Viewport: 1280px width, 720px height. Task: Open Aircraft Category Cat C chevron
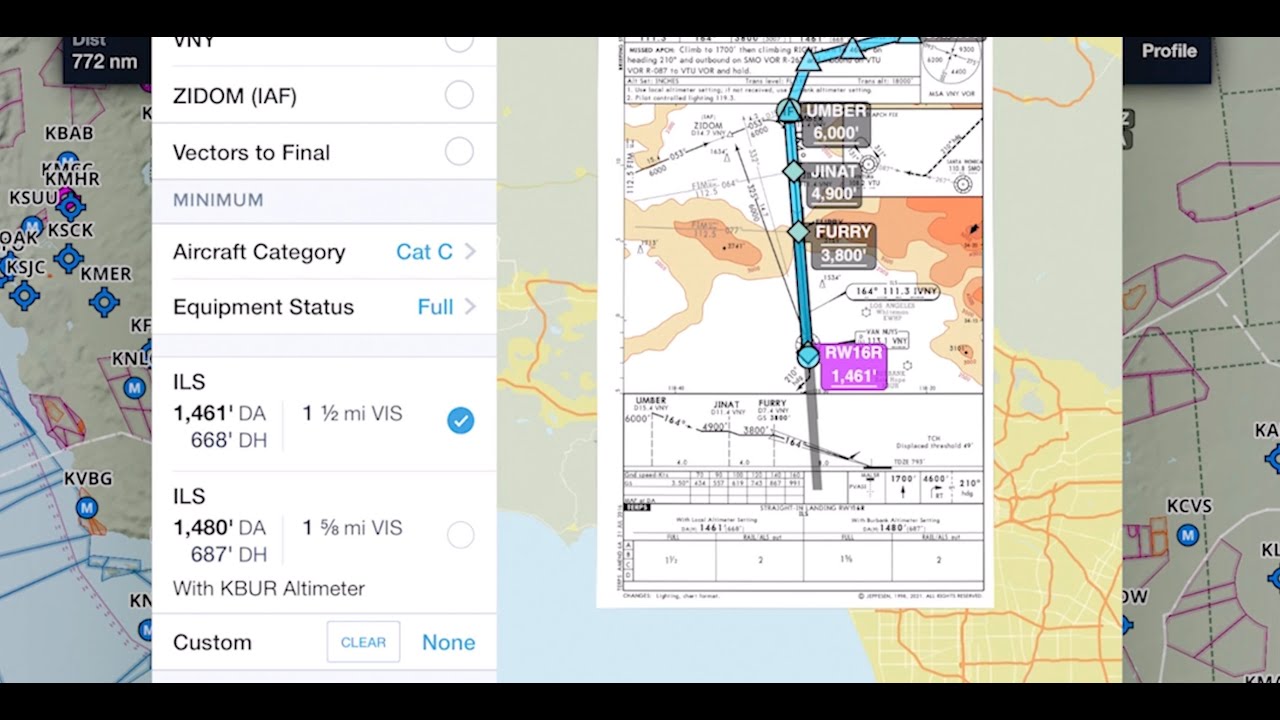tap(470, 251)
